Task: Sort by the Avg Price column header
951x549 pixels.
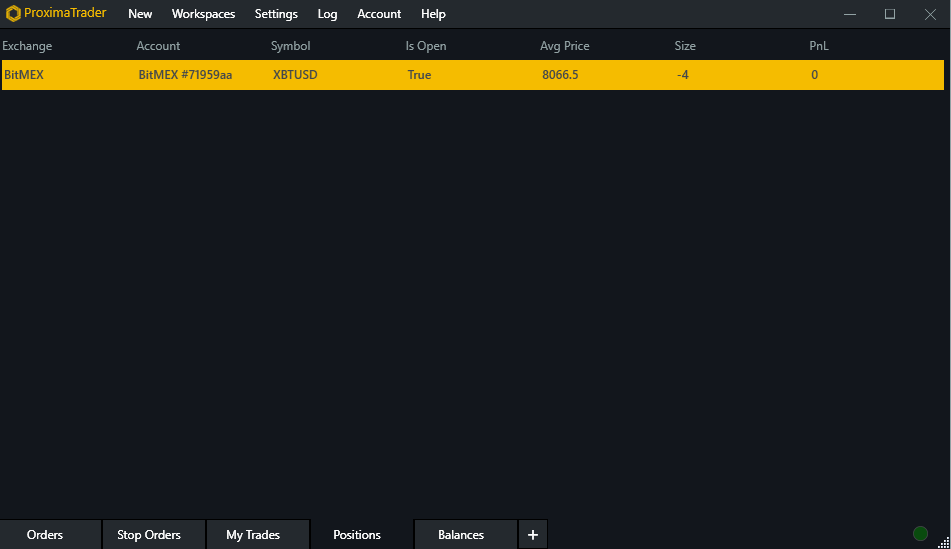Action: [x=565, y=46]
